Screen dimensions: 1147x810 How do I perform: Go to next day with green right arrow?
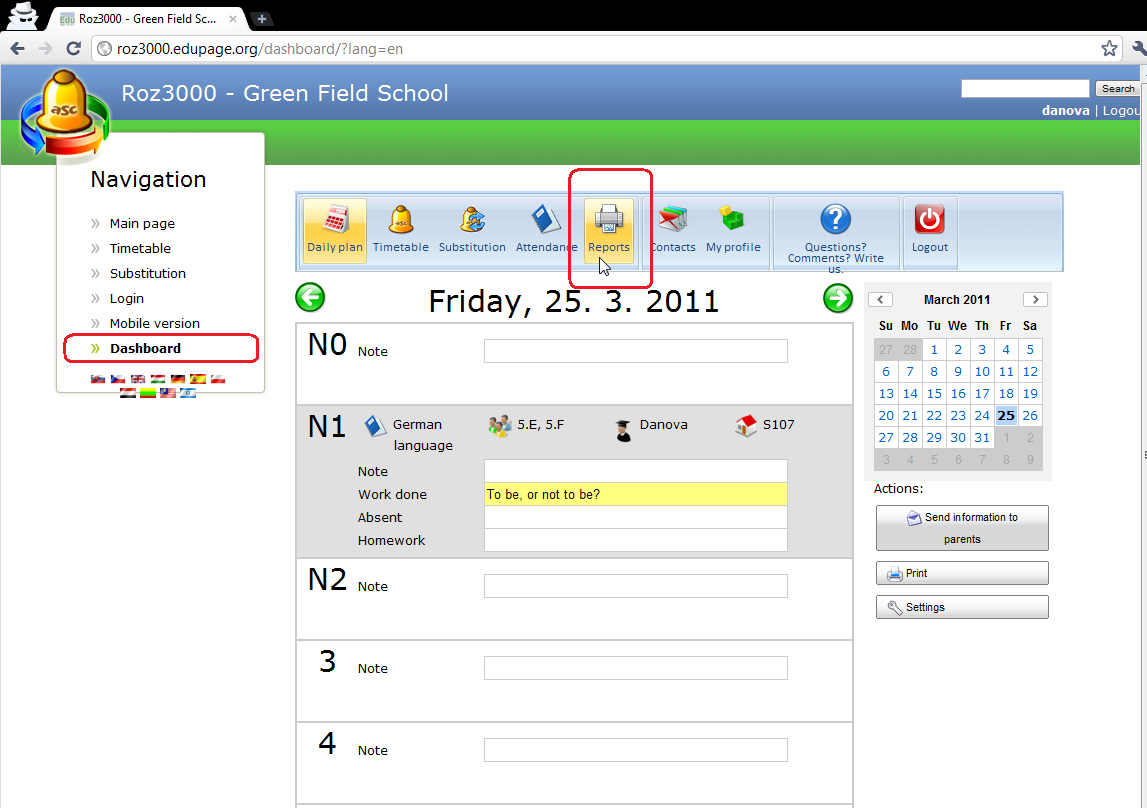coord(837,298)
